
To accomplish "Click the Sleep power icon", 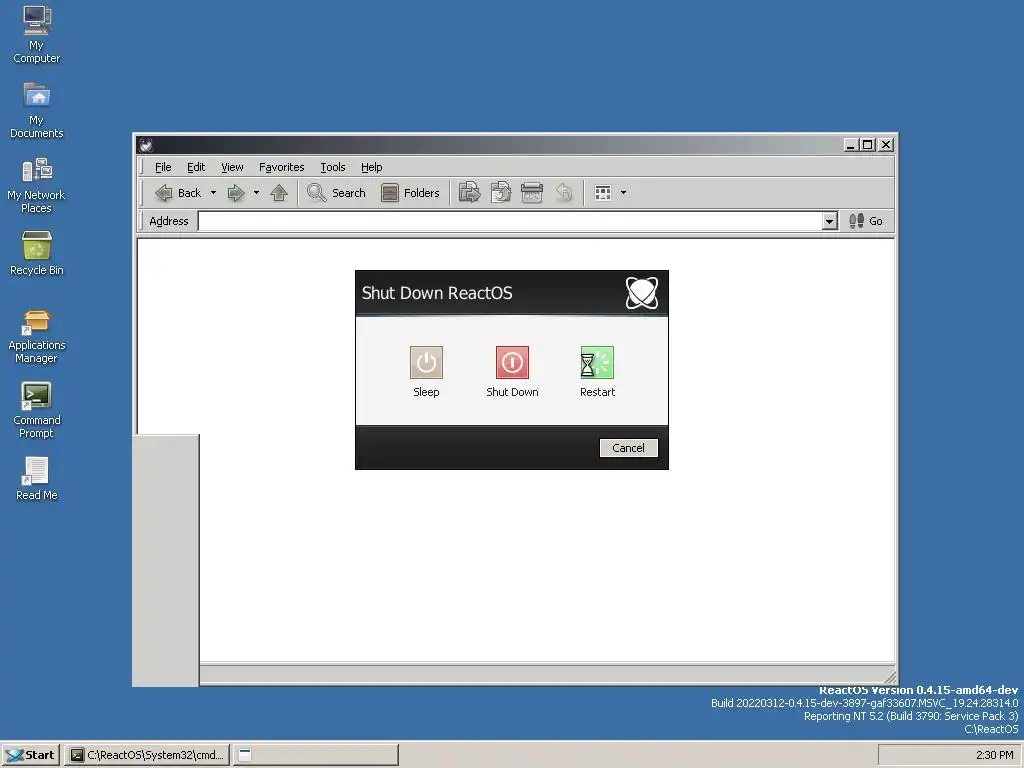I will tap(426, 362).
